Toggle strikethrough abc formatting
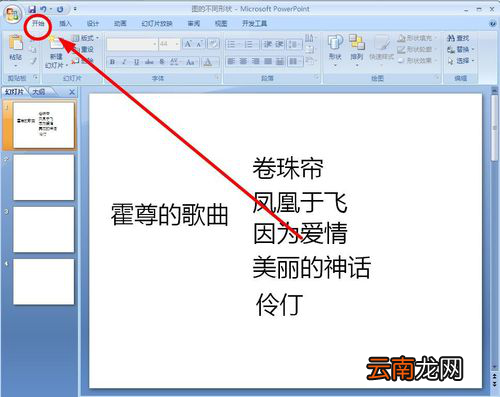 149,62
